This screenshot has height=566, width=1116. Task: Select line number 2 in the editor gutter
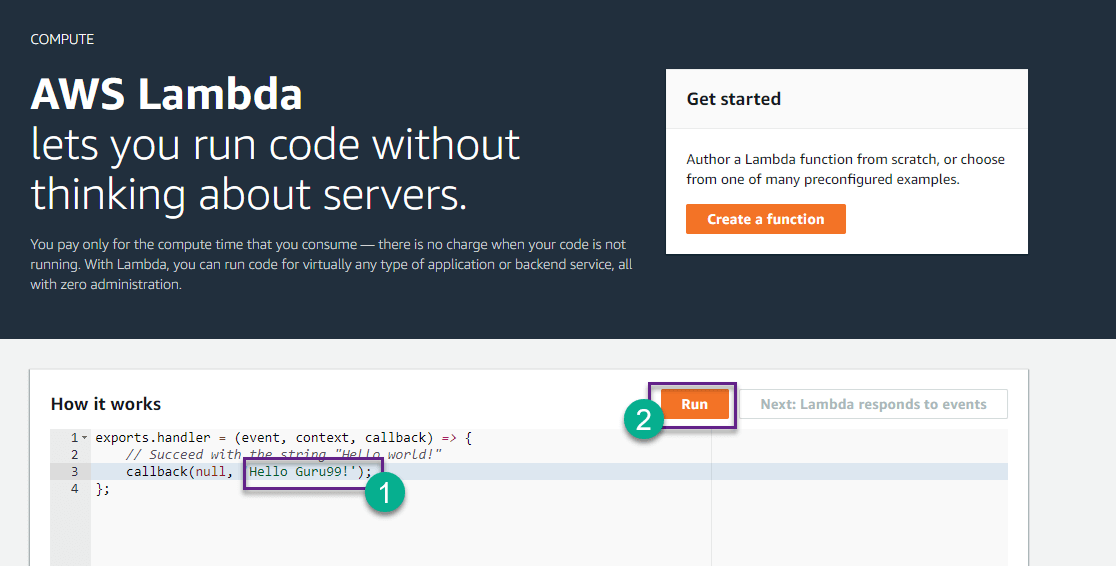point(74,455)
